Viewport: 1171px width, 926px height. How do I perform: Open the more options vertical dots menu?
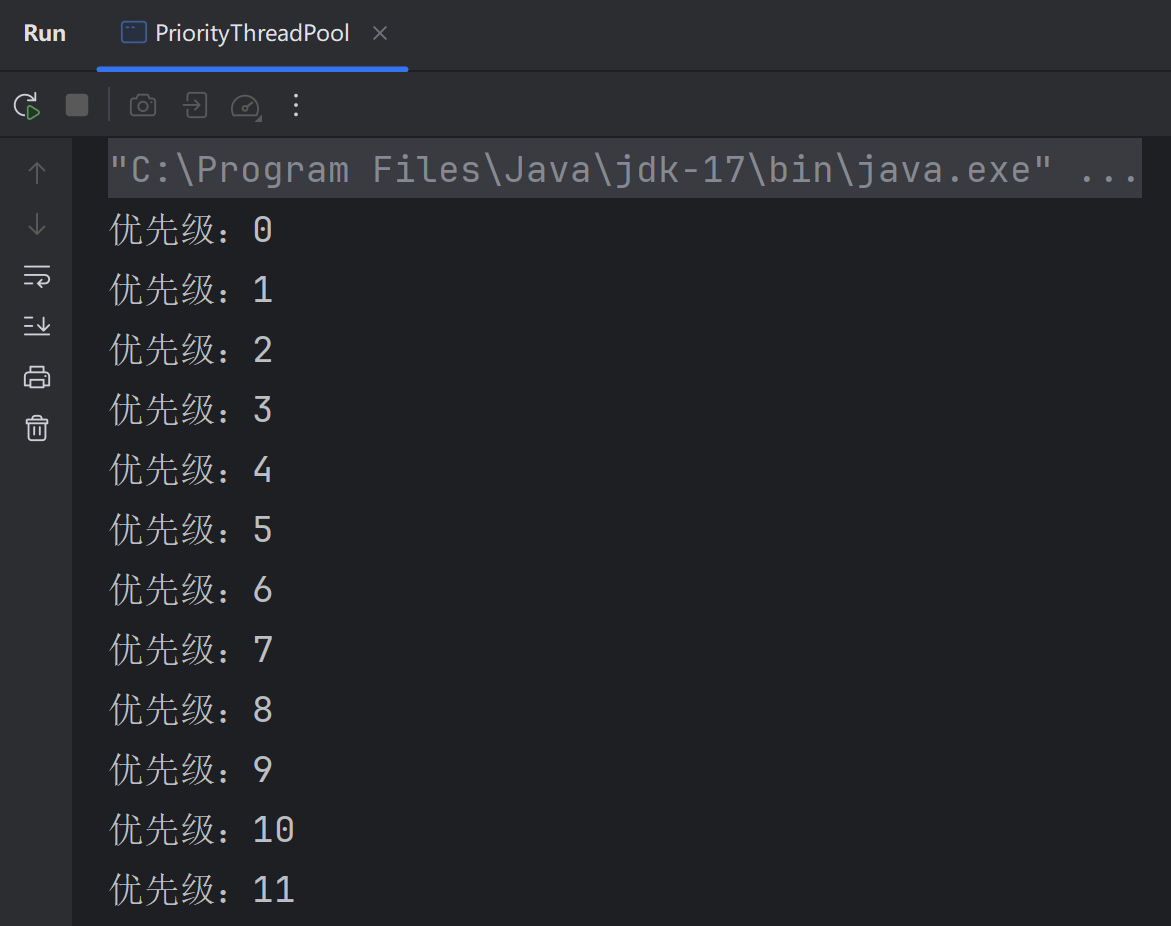click(x=296, y=105)
